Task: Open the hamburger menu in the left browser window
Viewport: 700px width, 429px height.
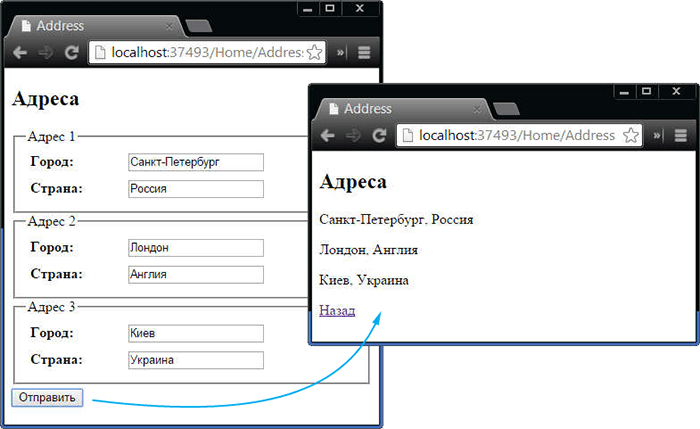Action: (364, 53)
